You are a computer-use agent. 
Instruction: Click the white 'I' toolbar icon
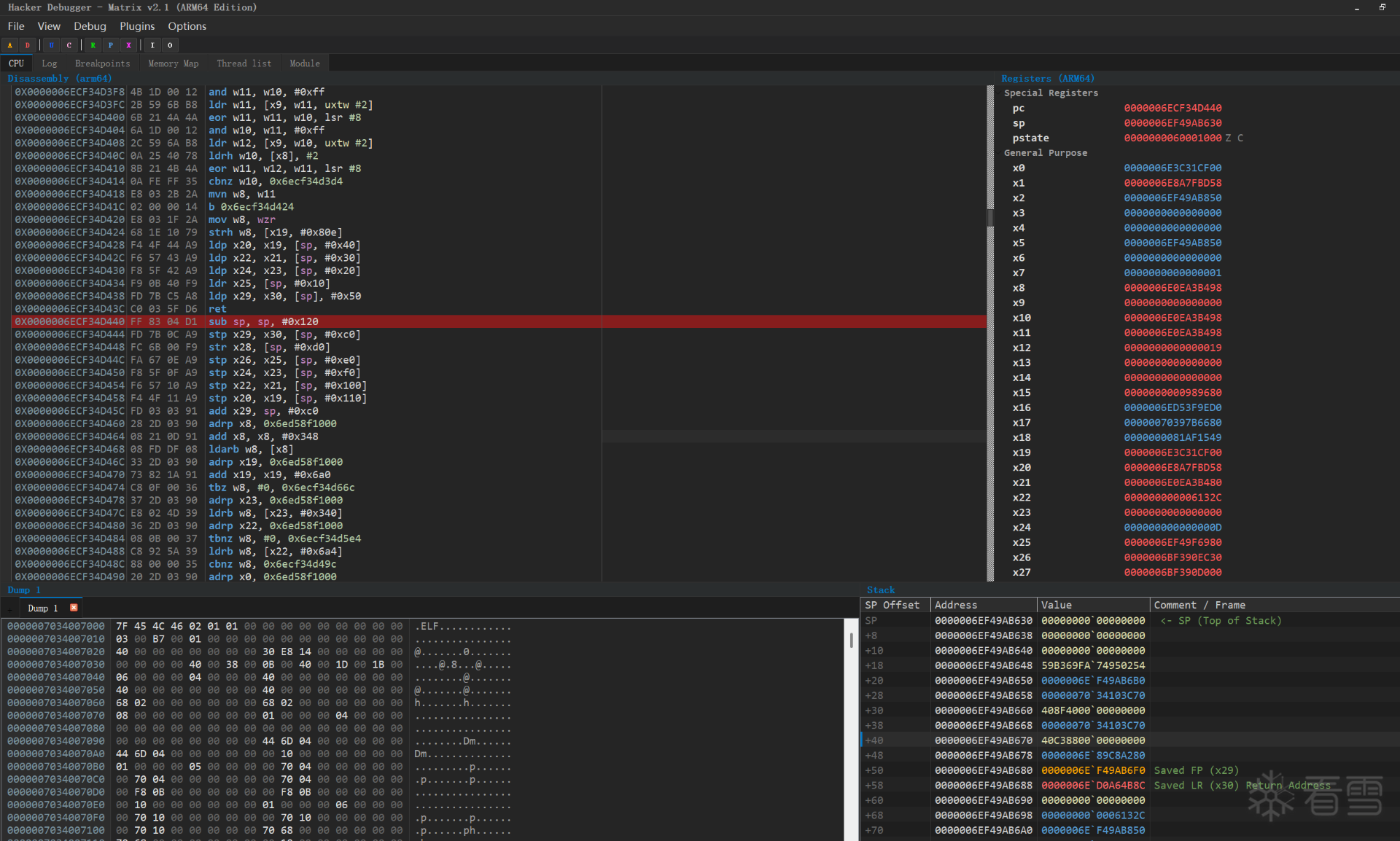pos(152,45)
